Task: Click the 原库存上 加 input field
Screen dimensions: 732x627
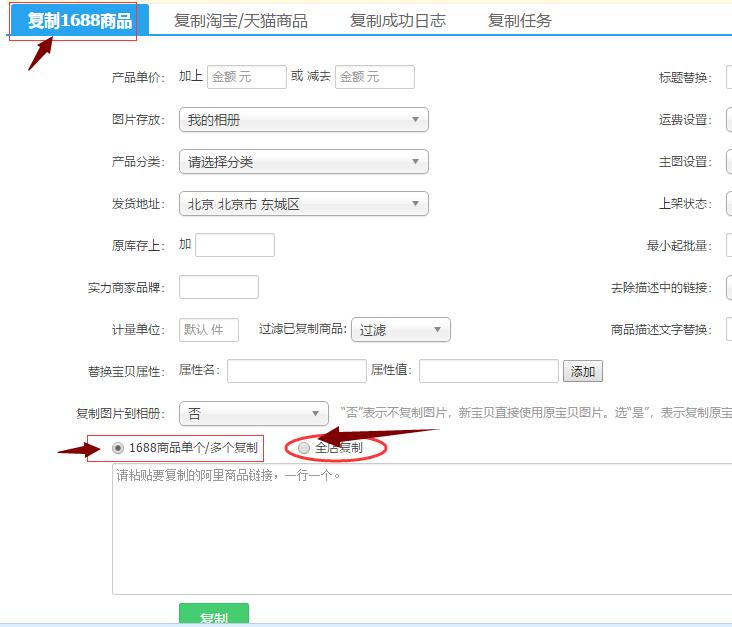Action: [x=234, y=245]
